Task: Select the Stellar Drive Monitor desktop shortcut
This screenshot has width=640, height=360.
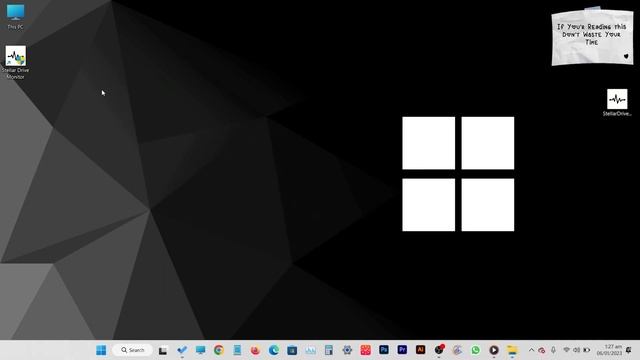Action: pyautogui.click(x=16, y=62)
